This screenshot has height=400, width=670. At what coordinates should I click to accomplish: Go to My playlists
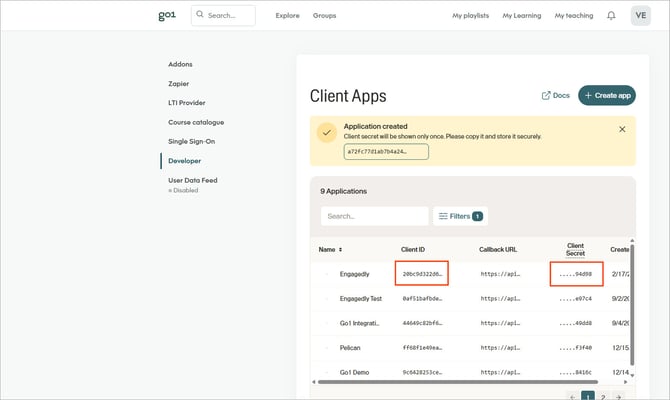470,16
